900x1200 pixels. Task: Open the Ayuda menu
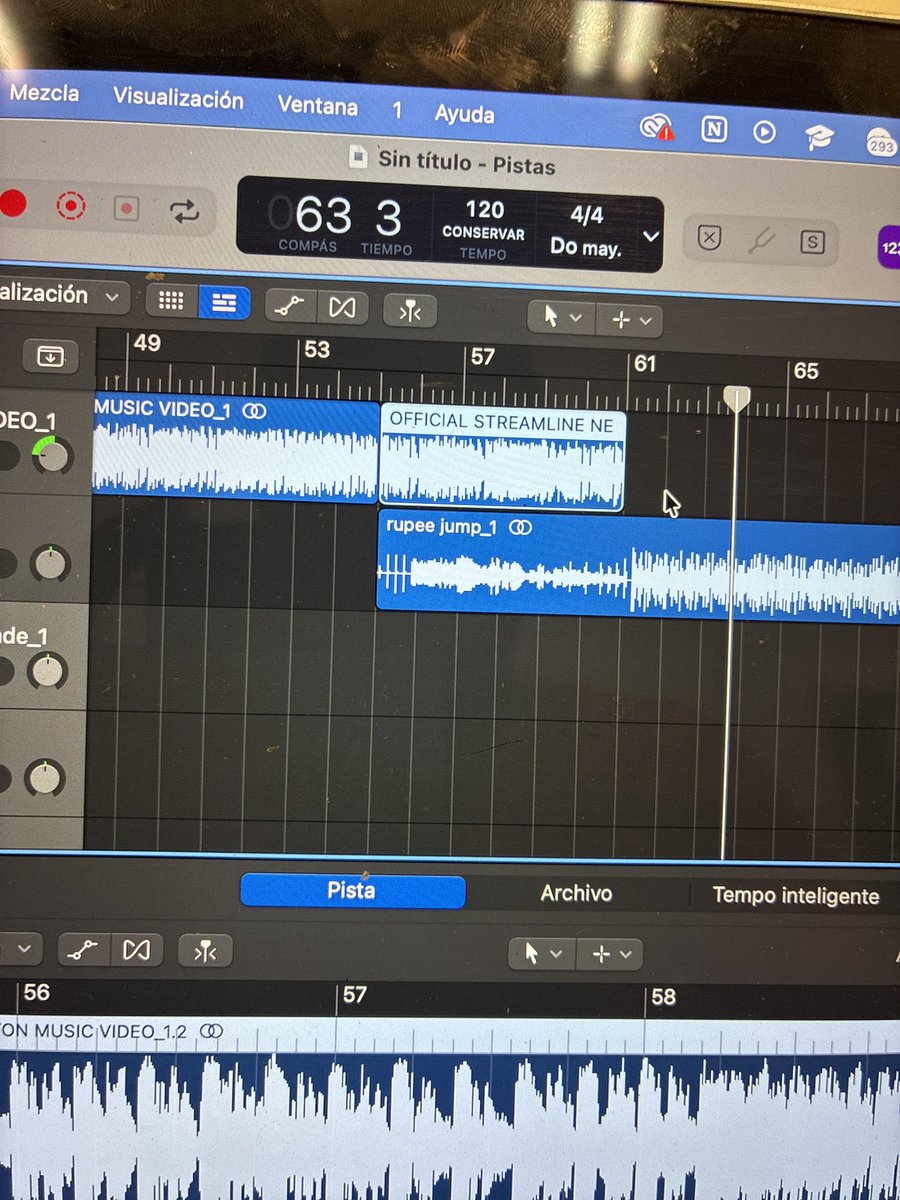click(464, 114)
